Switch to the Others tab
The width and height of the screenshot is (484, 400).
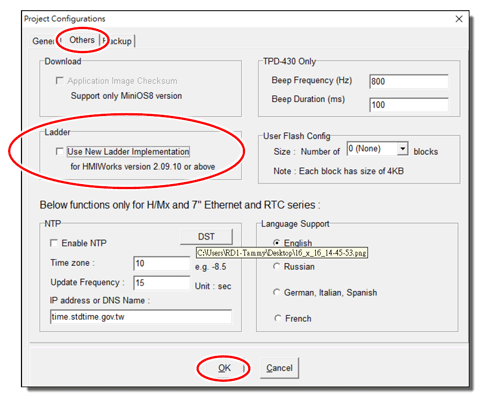point(82,40)
